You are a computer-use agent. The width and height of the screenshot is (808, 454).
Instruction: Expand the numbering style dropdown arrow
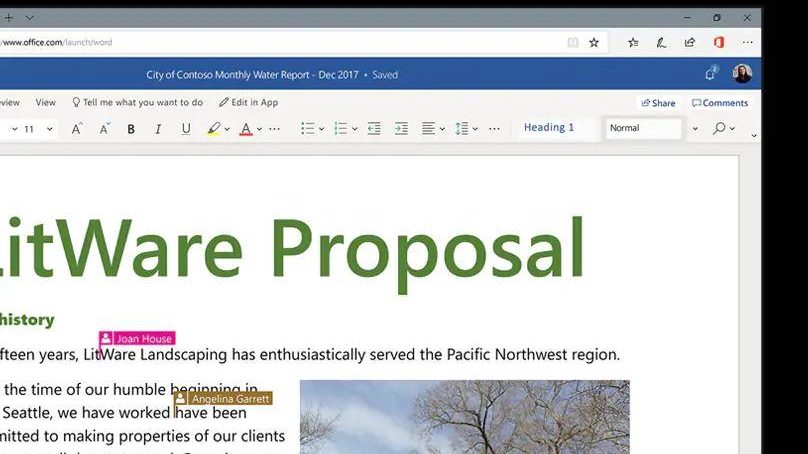[x=355, y=129]
